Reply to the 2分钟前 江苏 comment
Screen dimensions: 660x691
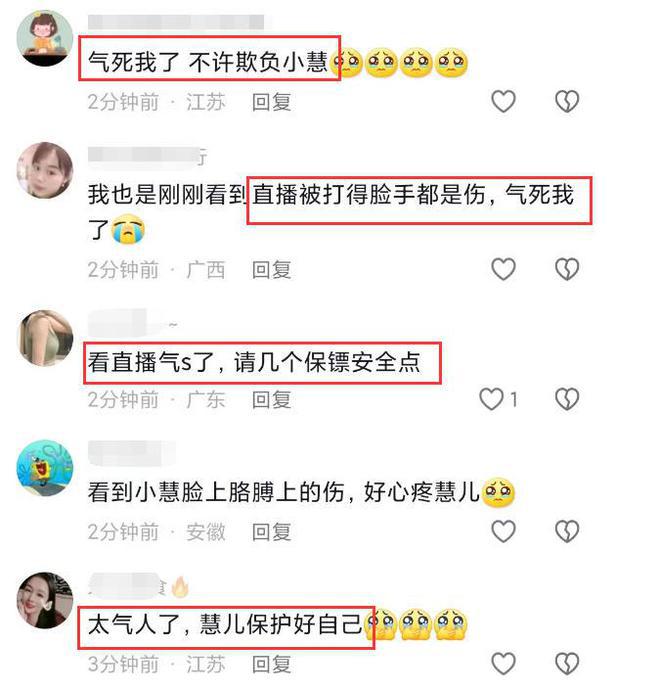click(271, 102)
